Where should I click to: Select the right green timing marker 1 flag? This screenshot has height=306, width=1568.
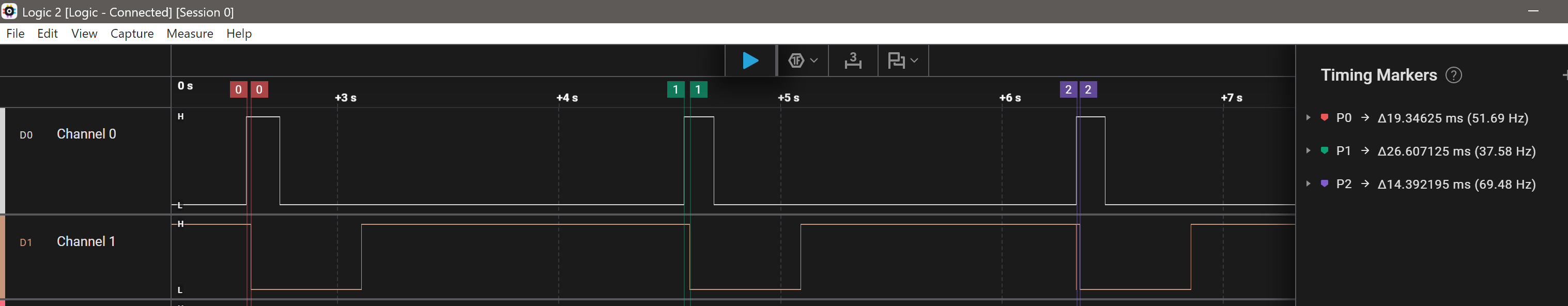coord(698,90)
